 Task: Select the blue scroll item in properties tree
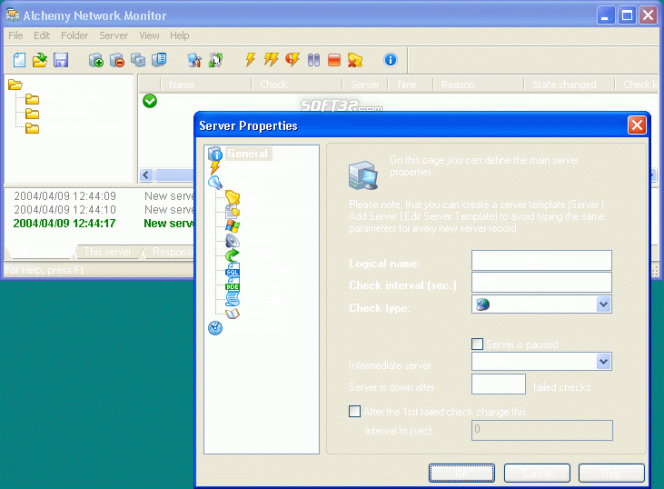(x=232, y=299)
